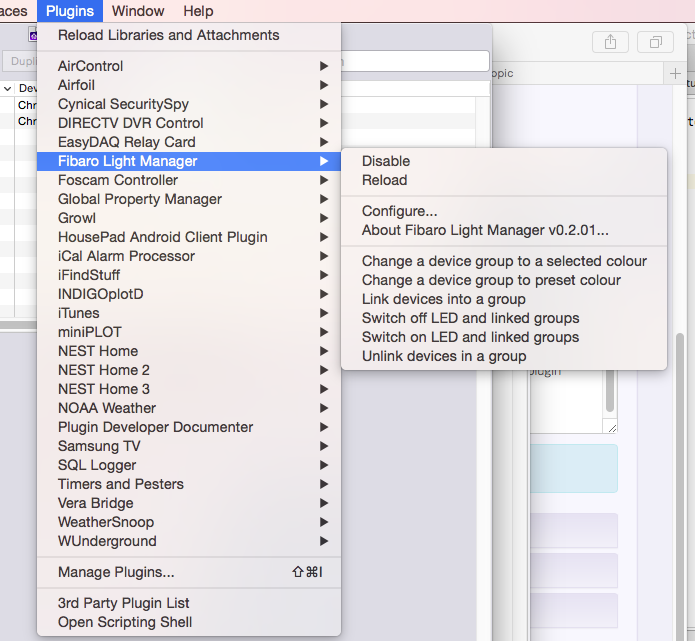Viewport: 695px width, 641px height.
Task: Open Foscam Controller submenu
Action: pyautogui.click(x=189, y=180)
